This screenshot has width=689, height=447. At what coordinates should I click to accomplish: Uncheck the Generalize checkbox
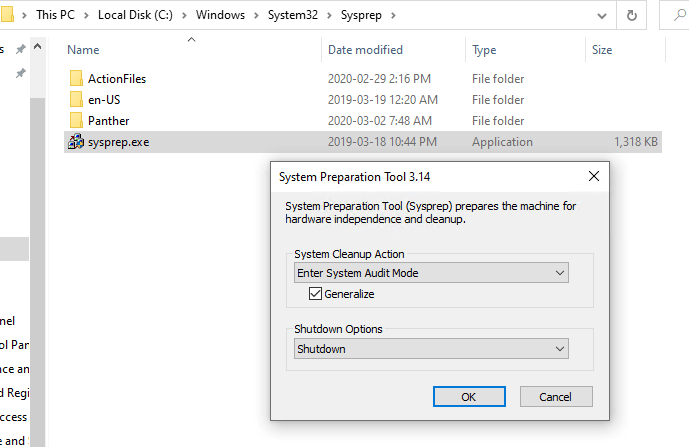tap(316, 294)
